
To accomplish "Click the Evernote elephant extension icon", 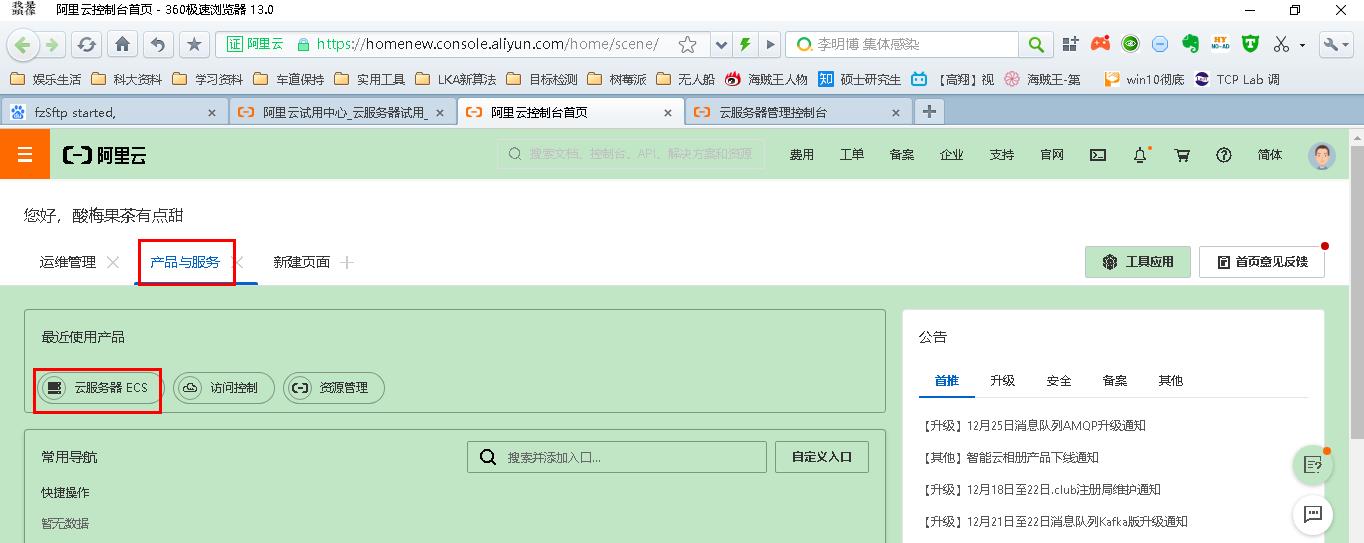I will (1190, 44).
